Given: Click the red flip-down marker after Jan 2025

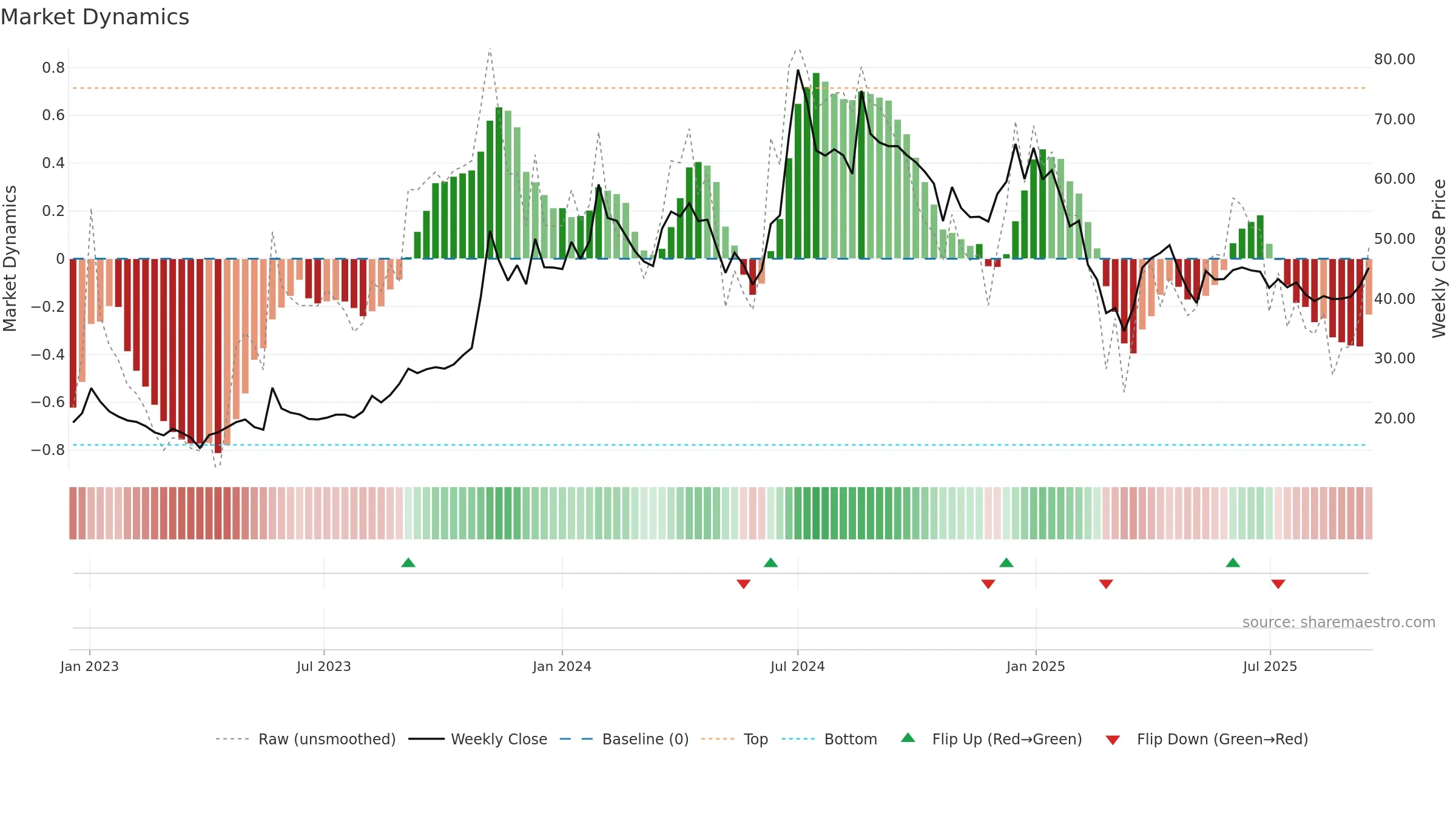Looking at the screenshot, I should pos(1106,584).
